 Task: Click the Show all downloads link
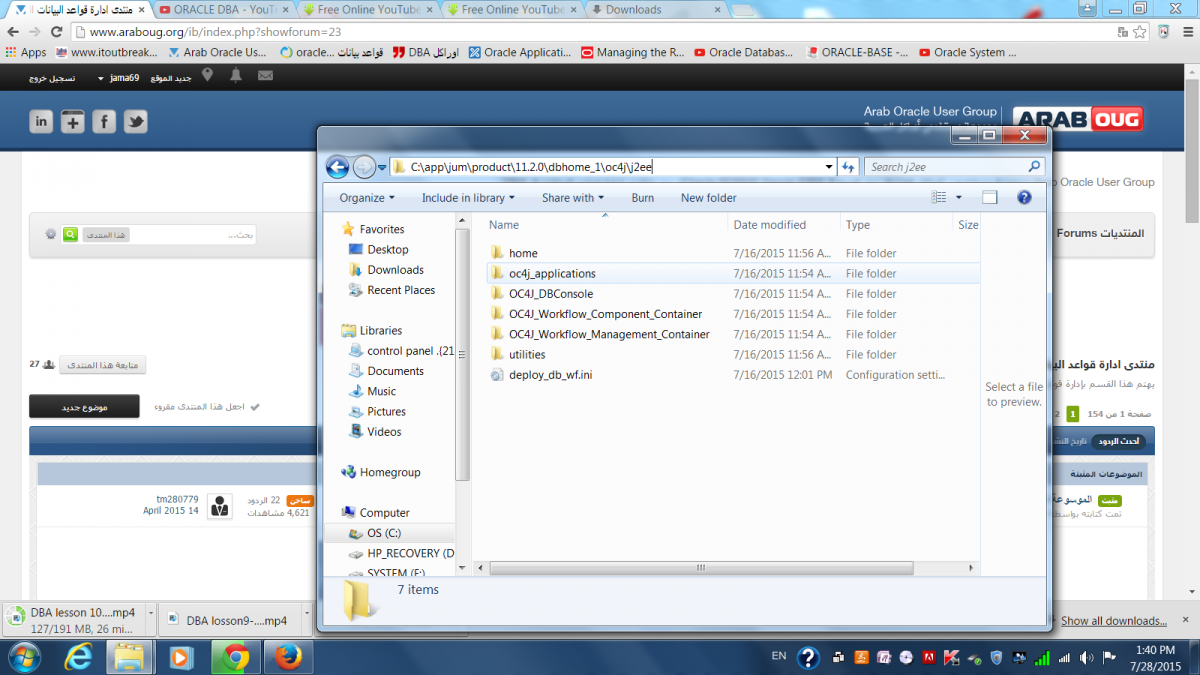[1113, 621]
